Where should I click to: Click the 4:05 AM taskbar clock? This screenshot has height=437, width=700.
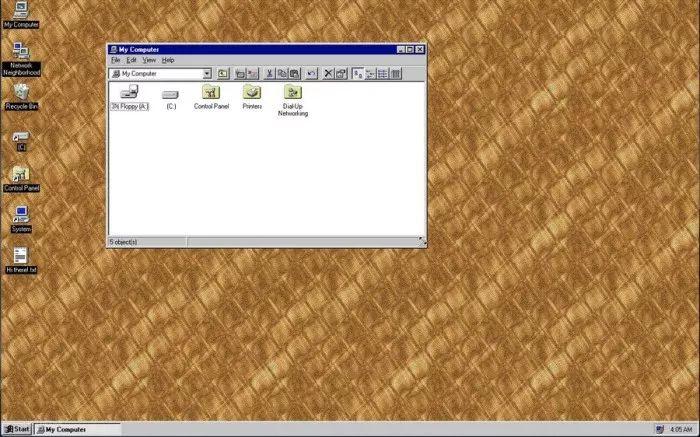tap(681, 429)
